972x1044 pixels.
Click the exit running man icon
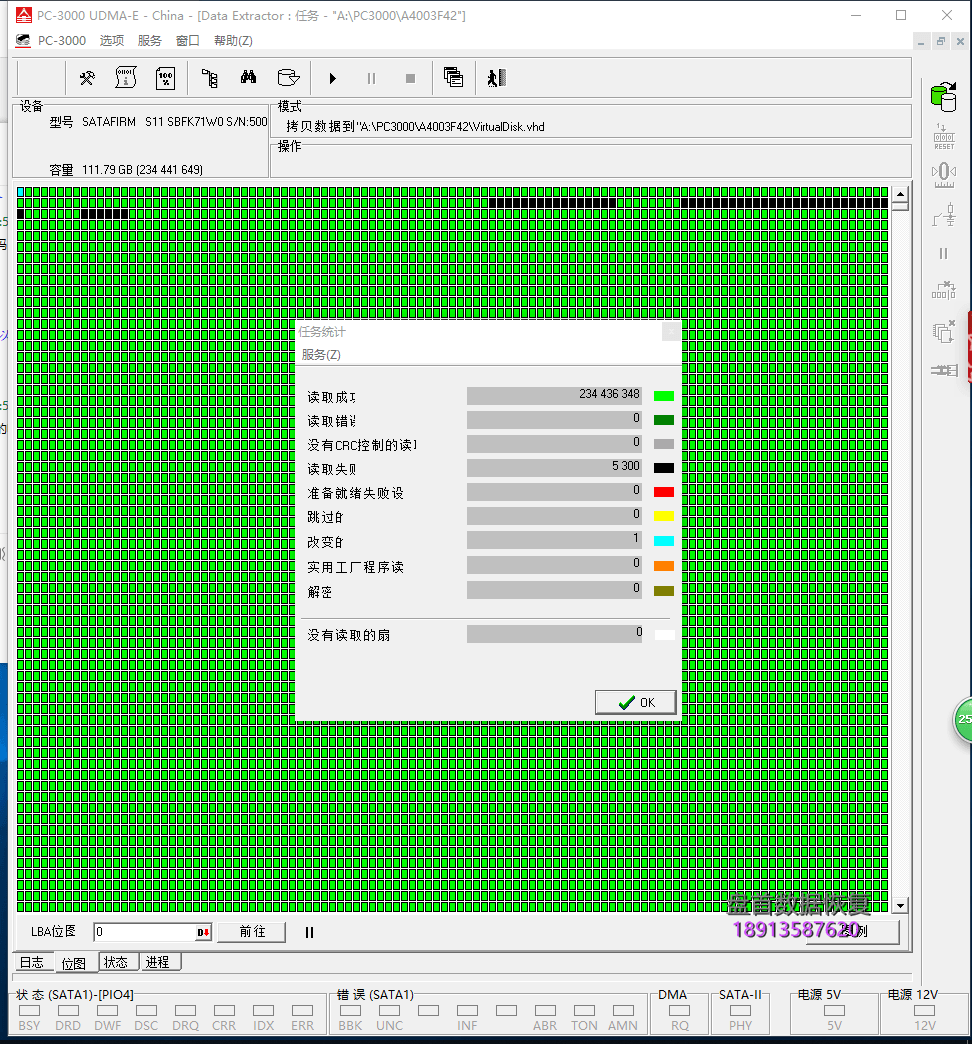point(497,78)
